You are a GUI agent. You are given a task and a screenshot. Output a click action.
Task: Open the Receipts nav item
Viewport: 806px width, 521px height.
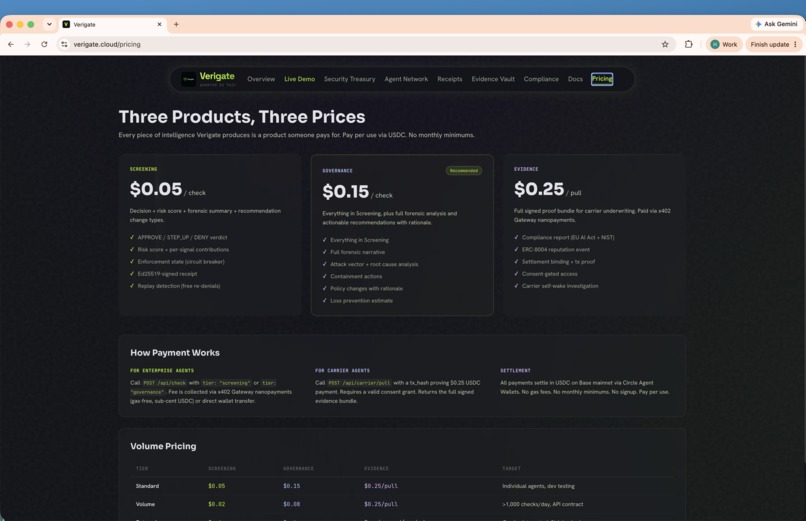(450, 79)
